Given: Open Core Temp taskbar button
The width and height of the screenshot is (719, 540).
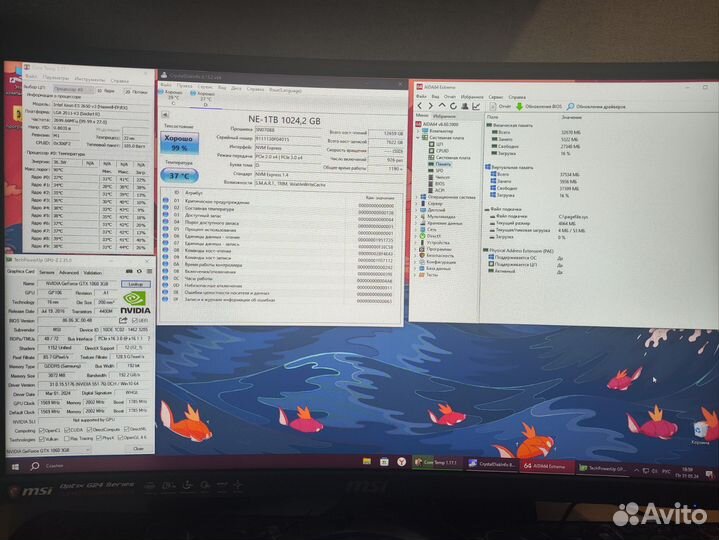Looking at the screenshot, I should tap(437, 463).
